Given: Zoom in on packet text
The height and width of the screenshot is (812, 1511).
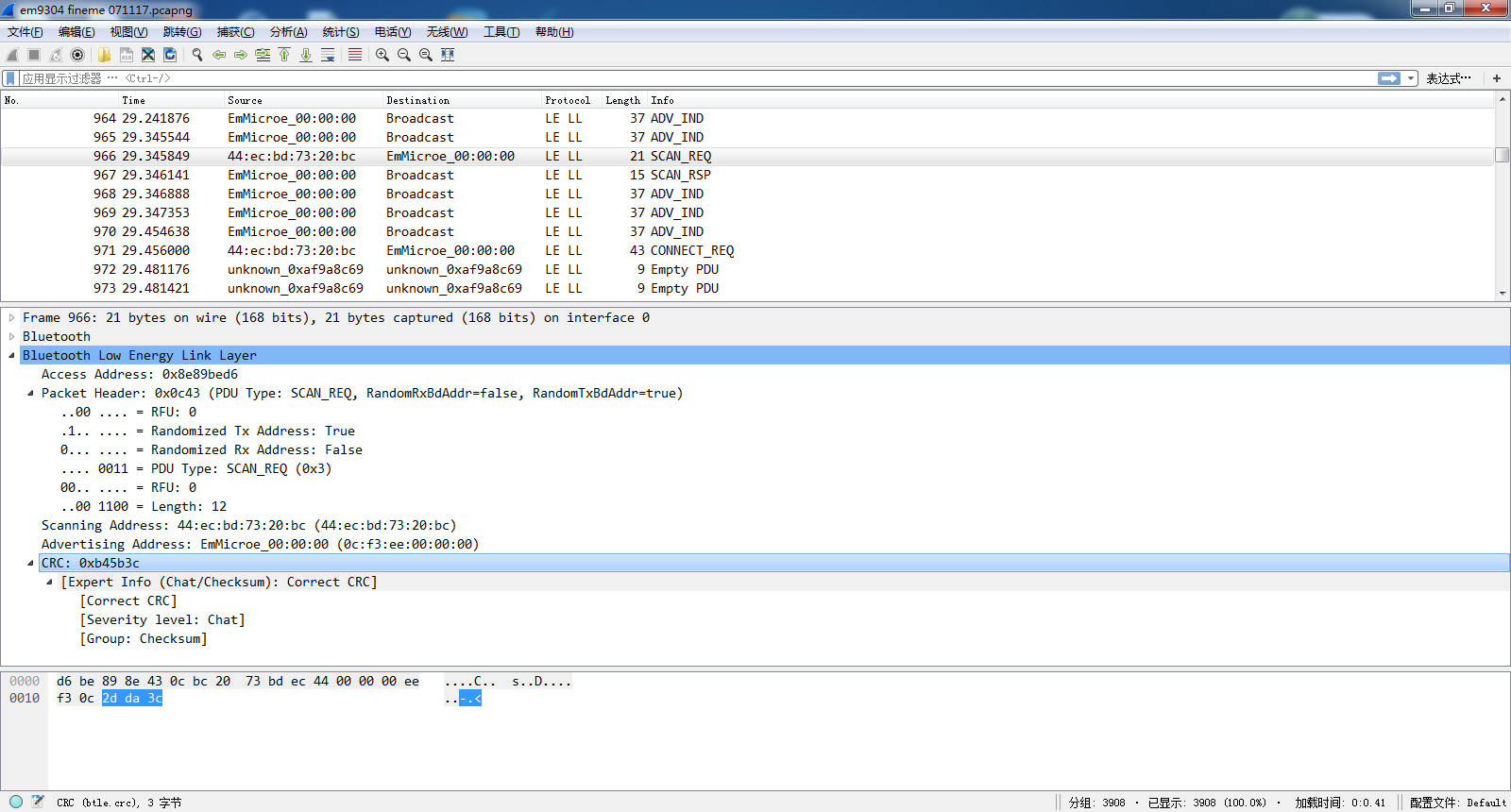Looking at the screenshot, I should (382, 55).
